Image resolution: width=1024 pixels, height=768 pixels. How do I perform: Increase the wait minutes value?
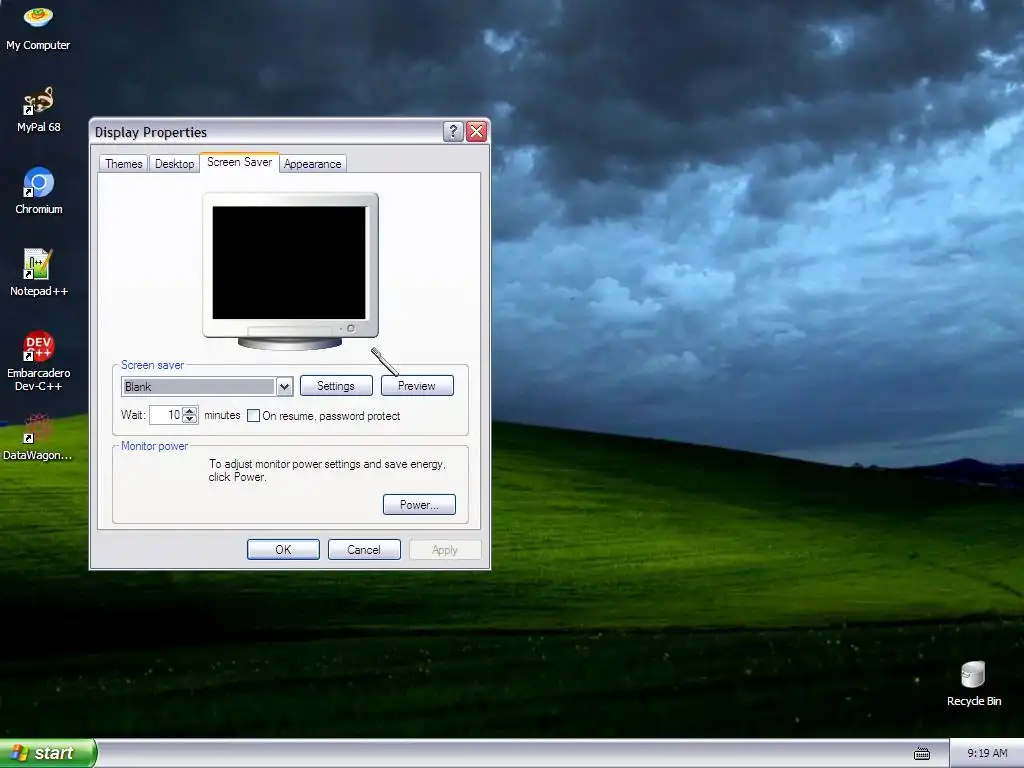189,411
